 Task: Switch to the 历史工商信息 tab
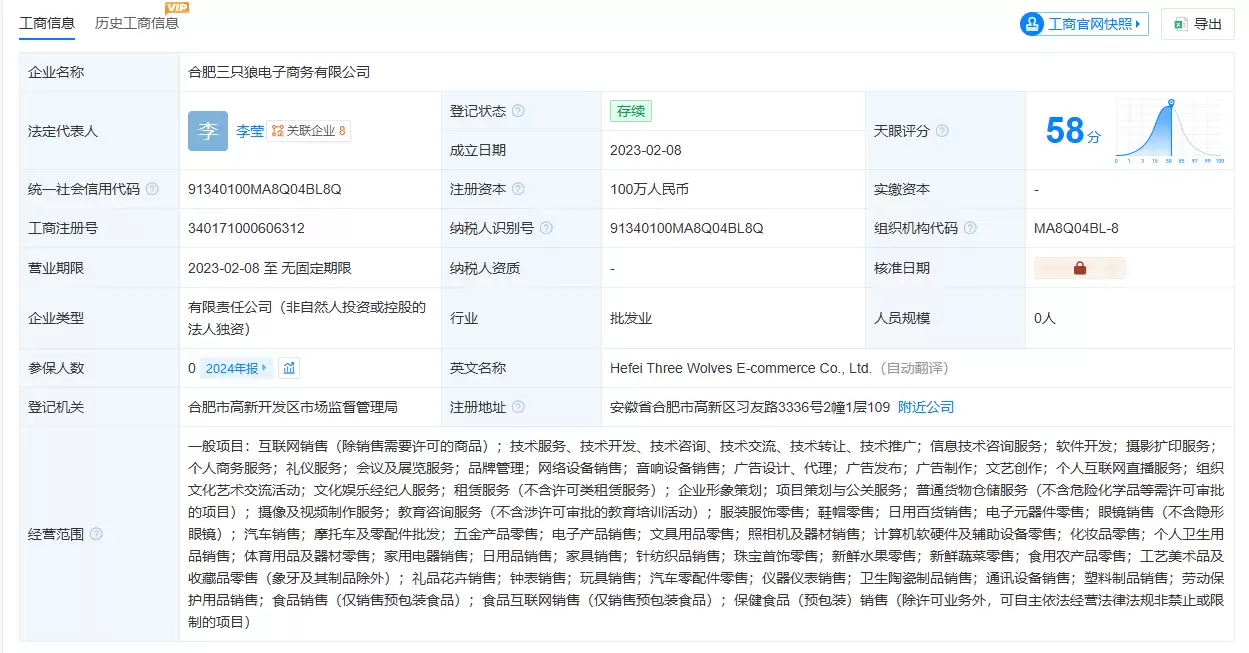click(x=137, y=23)
